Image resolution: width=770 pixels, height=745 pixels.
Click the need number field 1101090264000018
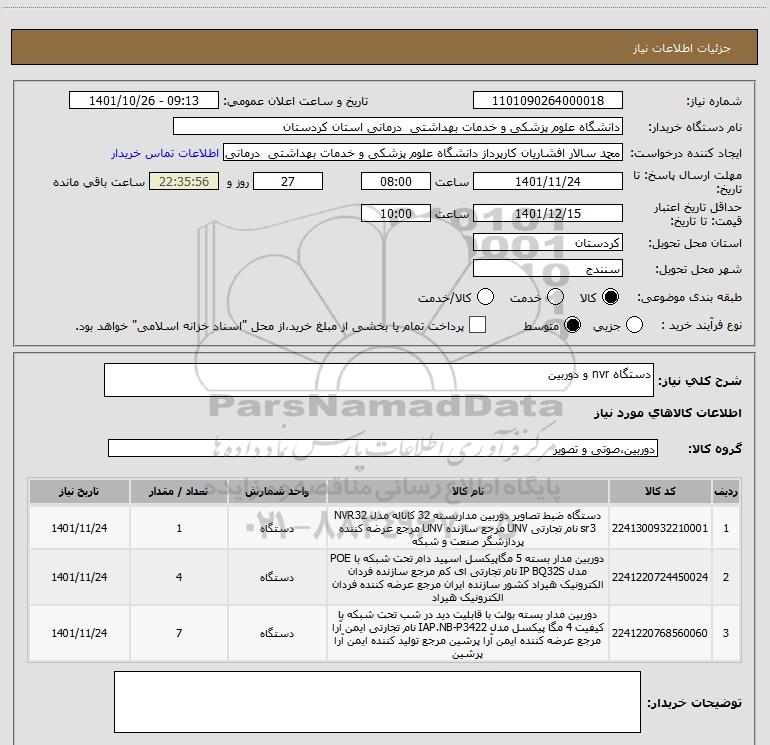click(x=548, y=101)
